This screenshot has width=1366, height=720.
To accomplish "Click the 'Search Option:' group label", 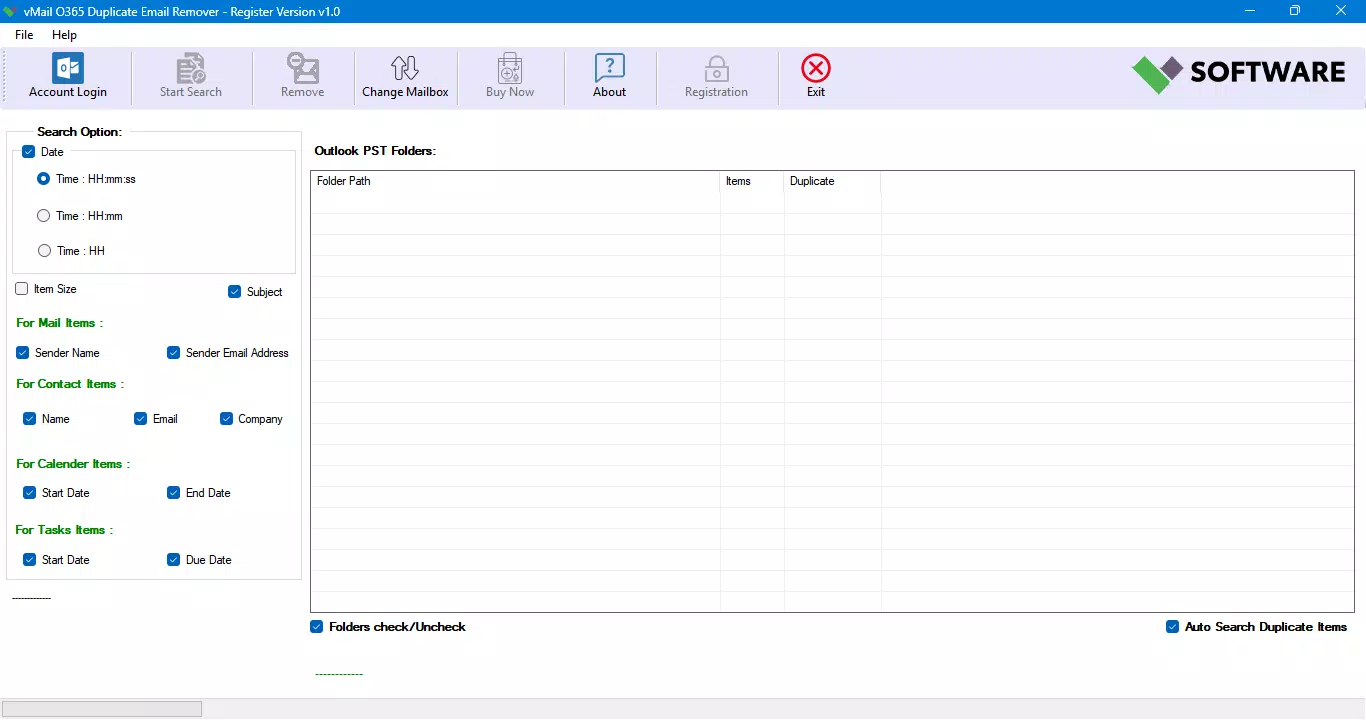I will 79,132.
